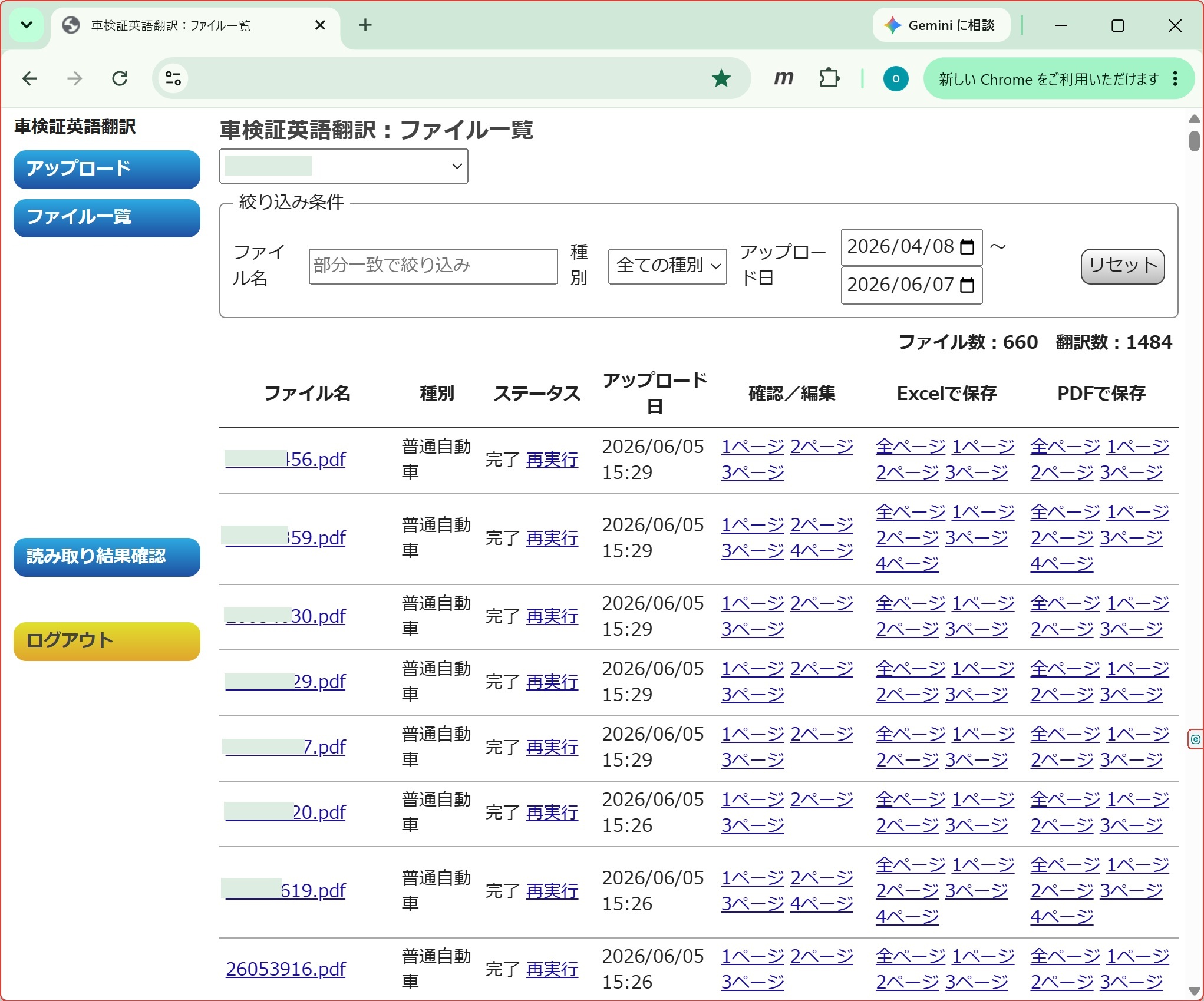
Task: Open the Extensions puzzle icon
Action: coord(829,78)
